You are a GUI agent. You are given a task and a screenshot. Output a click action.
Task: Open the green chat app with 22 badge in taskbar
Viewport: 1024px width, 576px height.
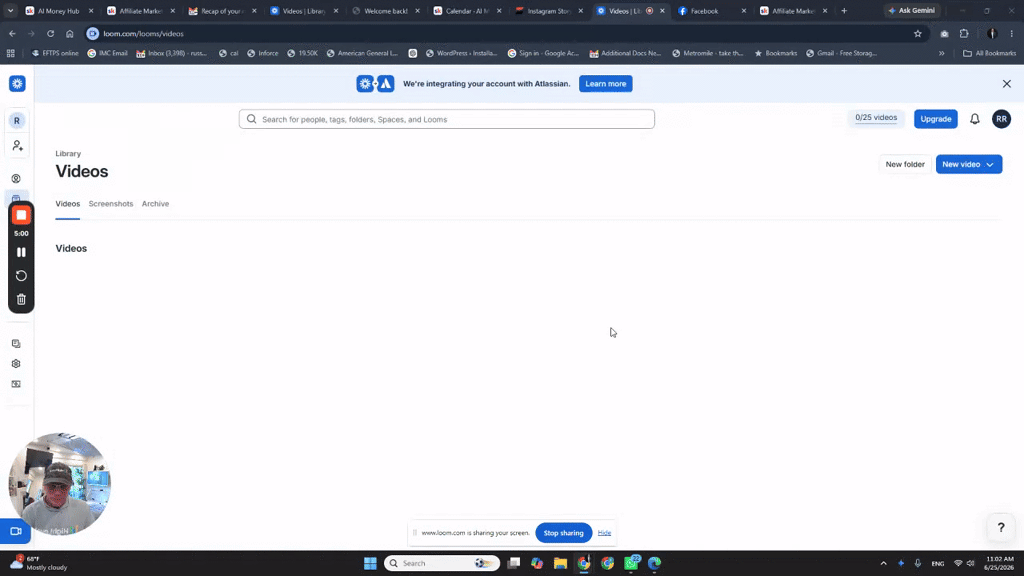point(632,563)
